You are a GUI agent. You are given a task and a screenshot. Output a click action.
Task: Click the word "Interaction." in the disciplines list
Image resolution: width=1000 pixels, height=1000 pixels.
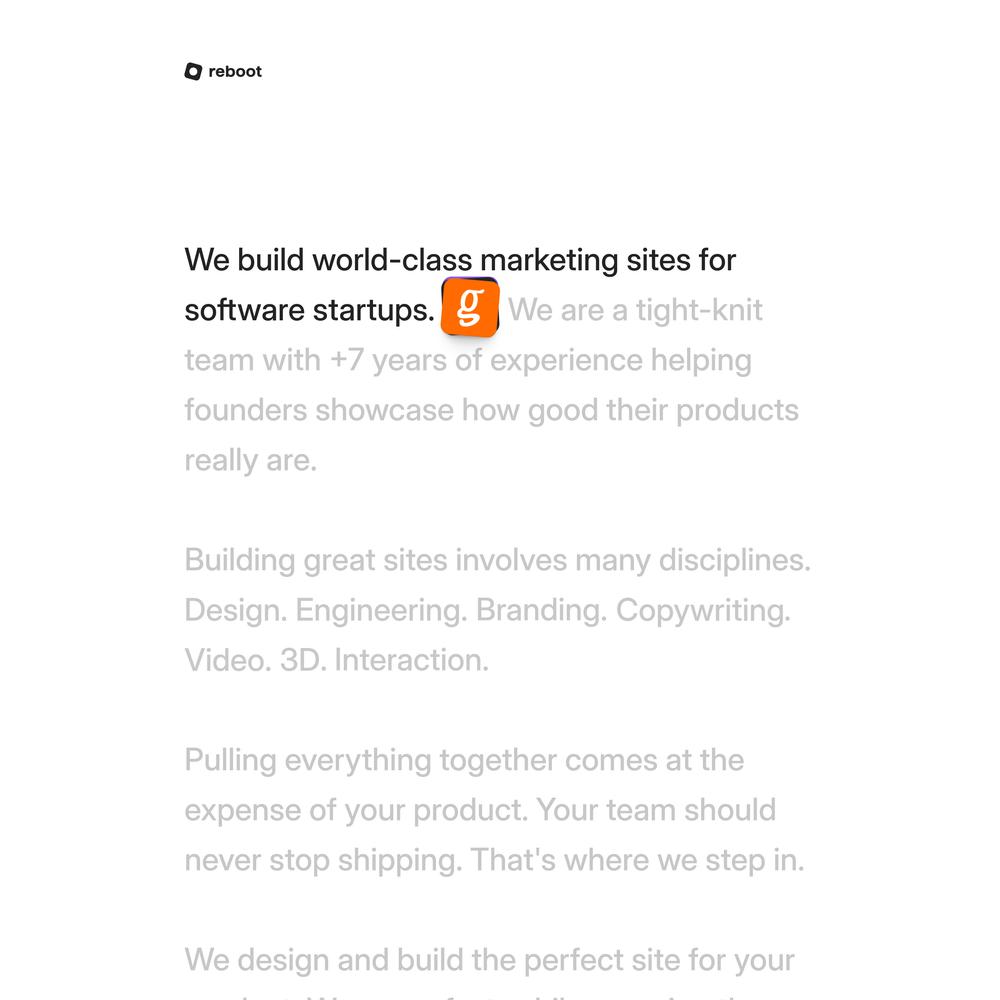tap(411, 660)
